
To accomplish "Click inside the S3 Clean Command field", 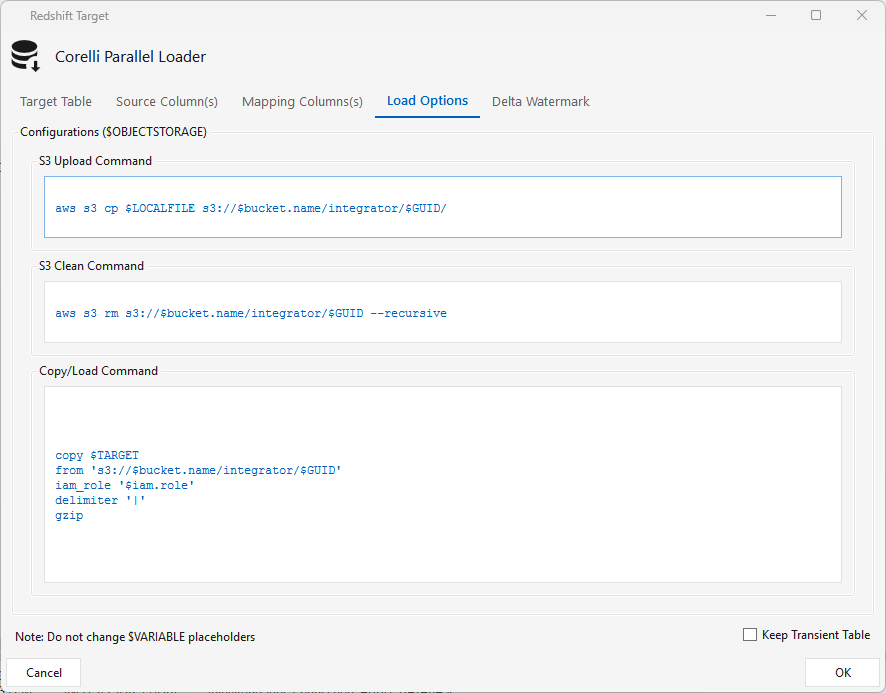I will pos(442,312).
